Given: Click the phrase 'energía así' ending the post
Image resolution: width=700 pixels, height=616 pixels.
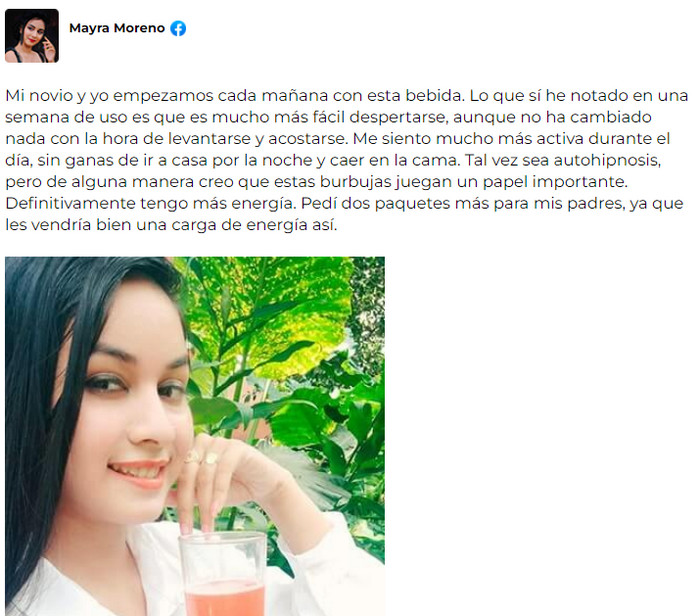Looking at the screenshot, I should [292, 225].
